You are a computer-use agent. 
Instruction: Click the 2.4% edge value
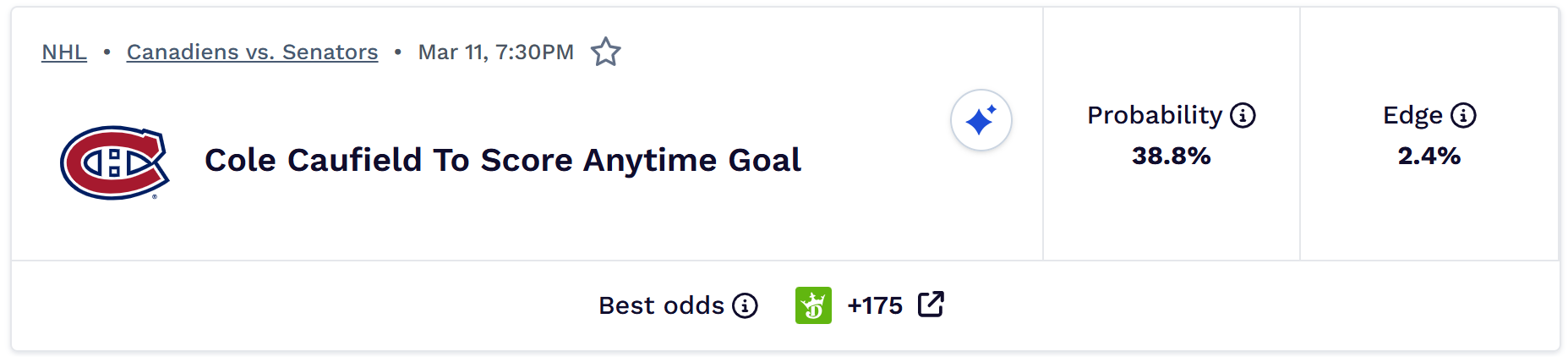coord(1429,156)
